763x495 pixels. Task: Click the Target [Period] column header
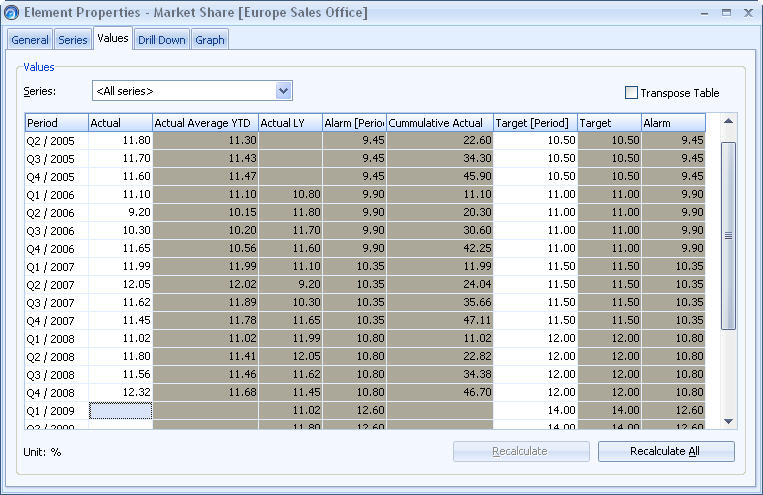pos(535,123)
